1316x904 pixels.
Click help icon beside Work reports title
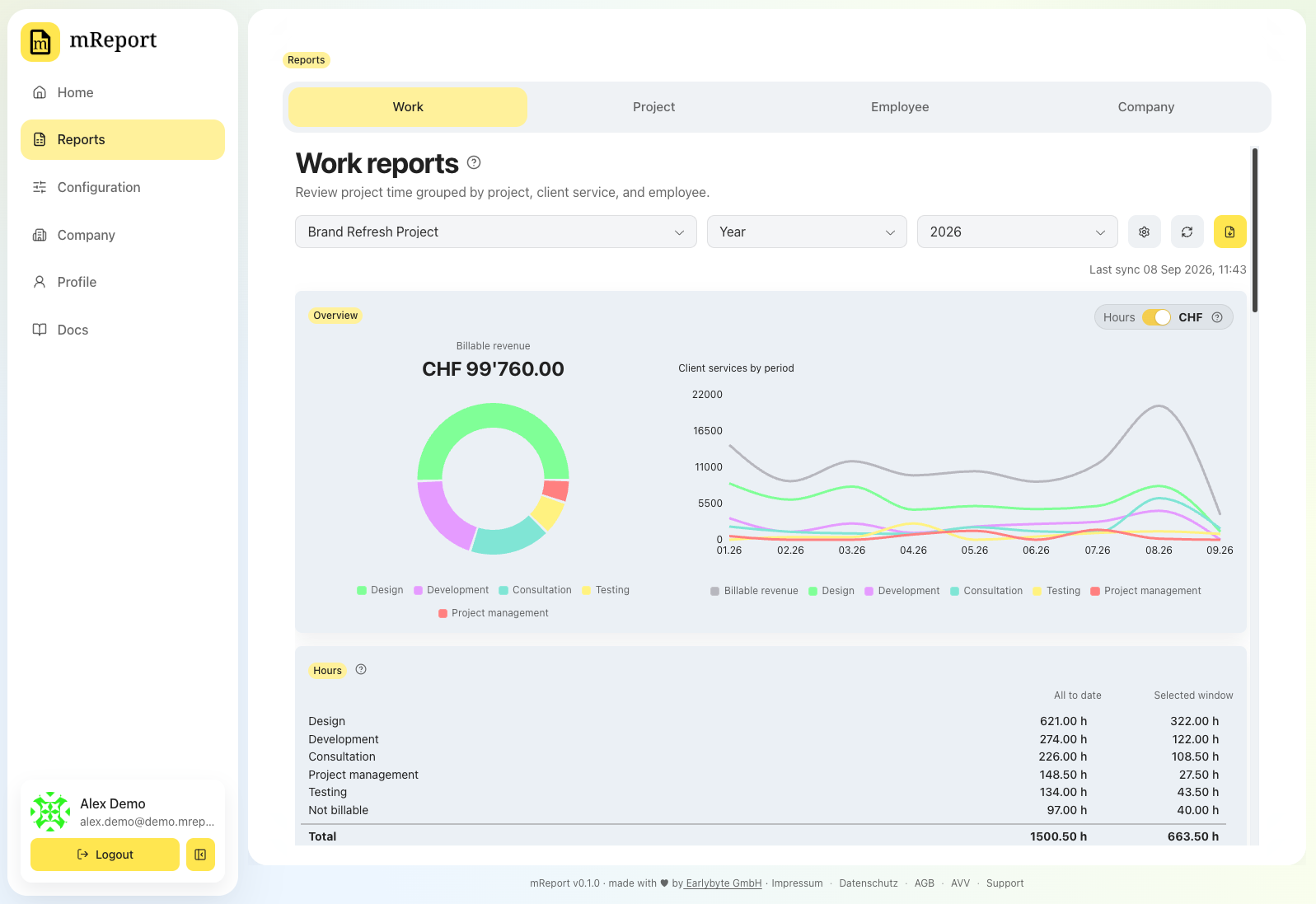pyautogui.click(x=474, y=162)
